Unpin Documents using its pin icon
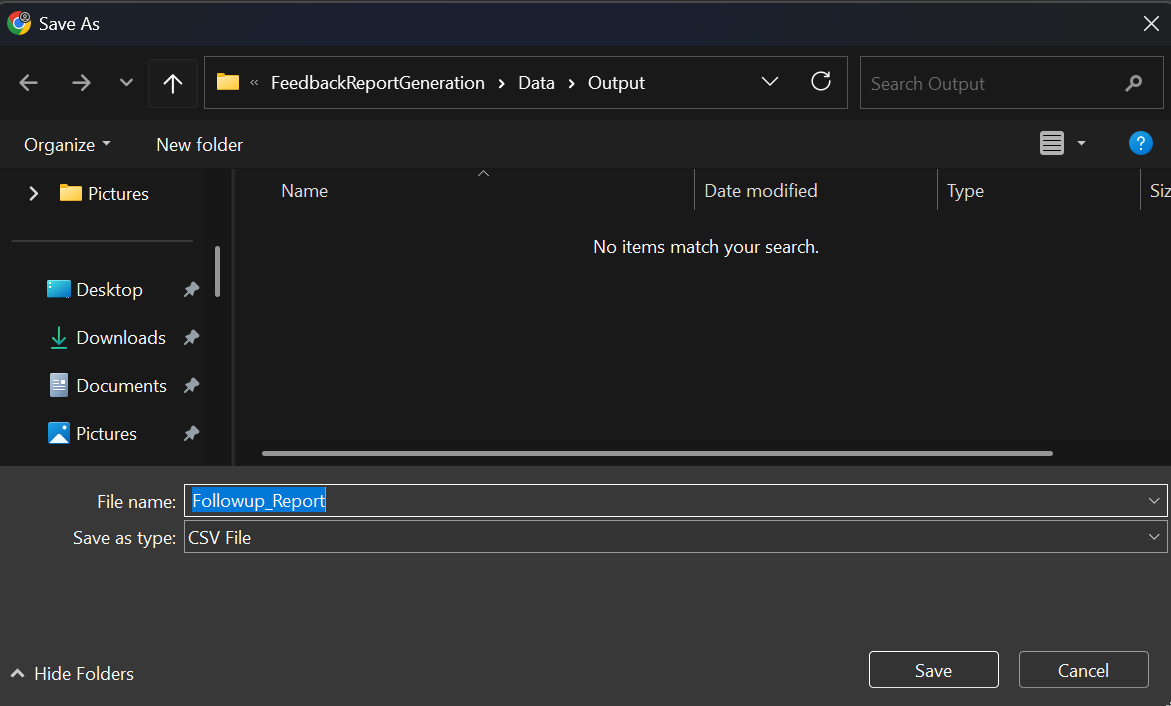1171x706 pixels. point(191,385)
